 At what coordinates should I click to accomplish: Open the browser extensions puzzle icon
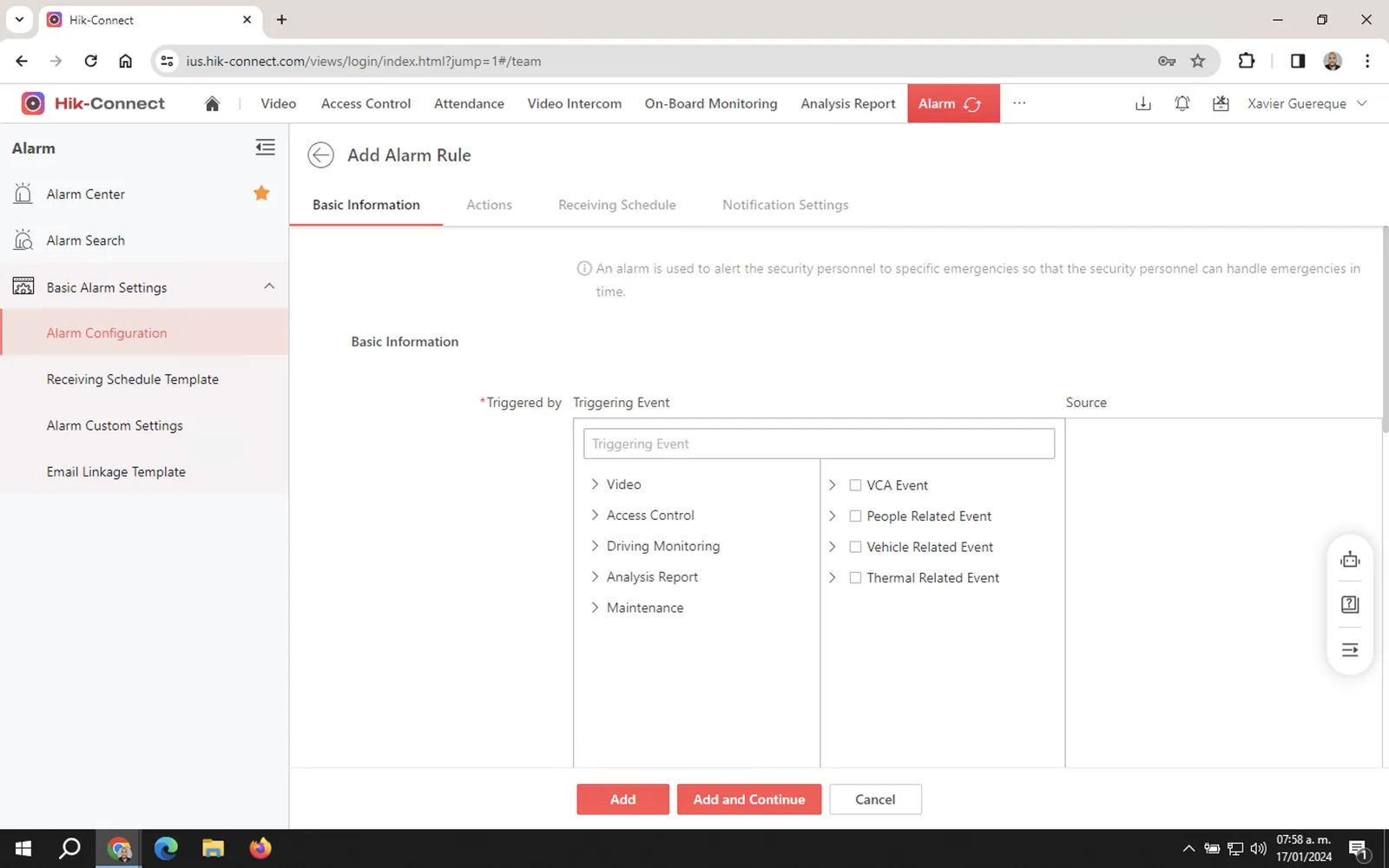[1247, 61]
